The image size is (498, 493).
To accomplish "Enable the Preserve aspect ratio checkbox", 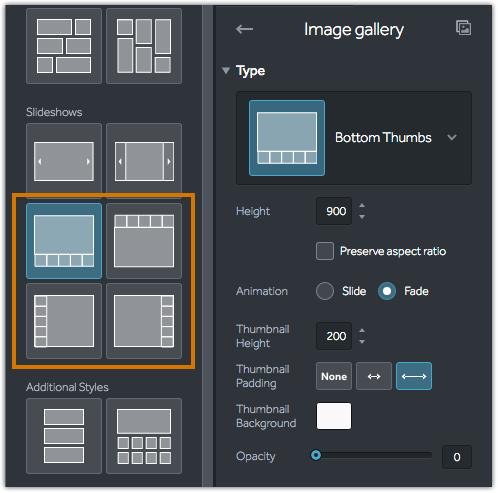I will tap(325, 251).
